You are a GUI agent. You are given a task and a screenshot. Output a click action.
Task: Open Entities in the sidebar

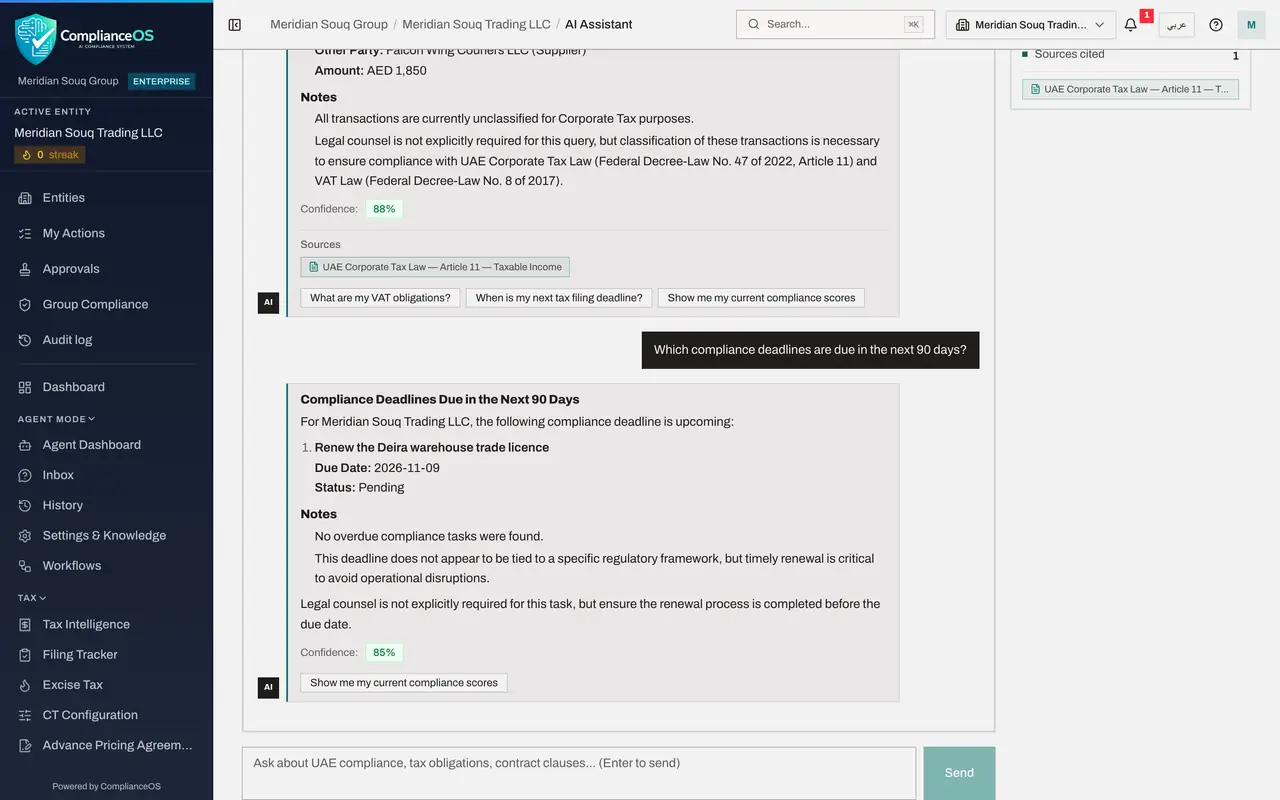(x=63, y=198)
